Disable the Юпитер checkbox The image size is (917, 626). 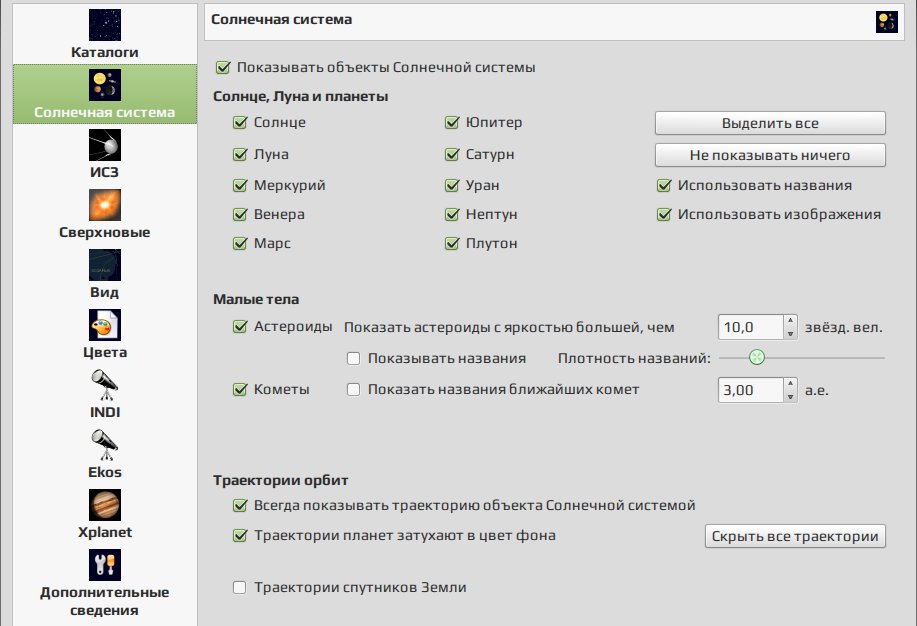point(452,123)
